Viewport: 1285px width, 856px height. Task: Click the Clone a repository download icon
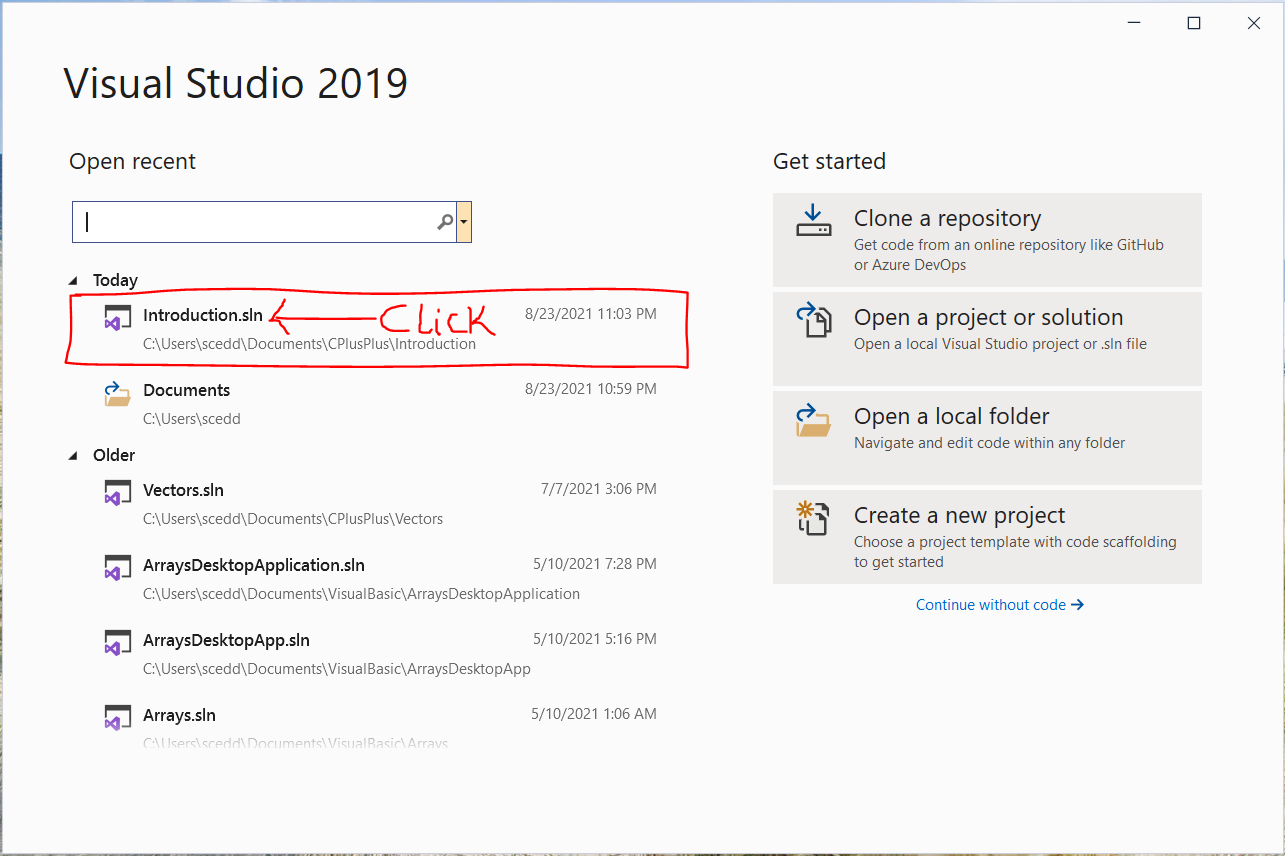[x=813, y=221]
